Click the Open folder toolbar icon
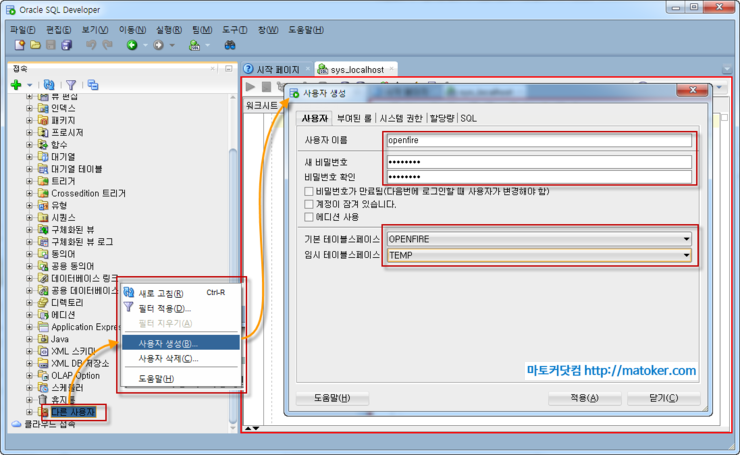Viewport: 740px width, 455px height. [35, 45]
